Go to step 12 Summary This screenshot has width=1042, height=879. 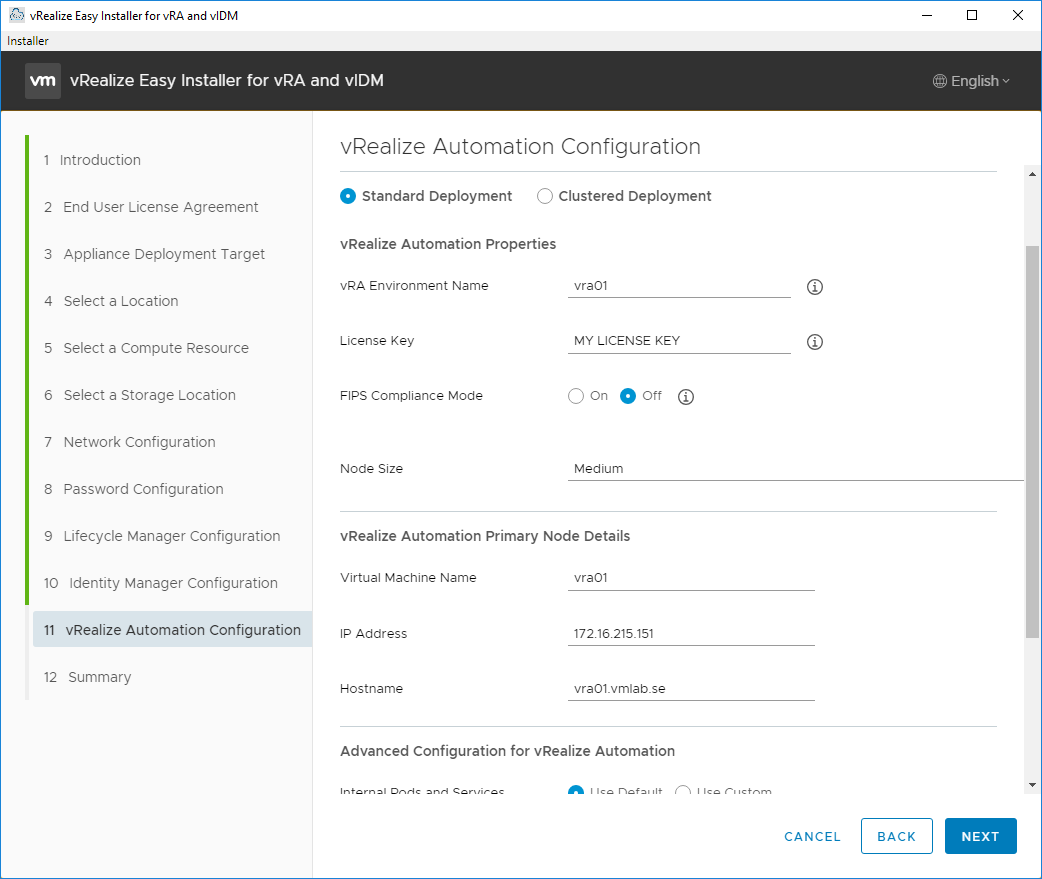[88, 677]
